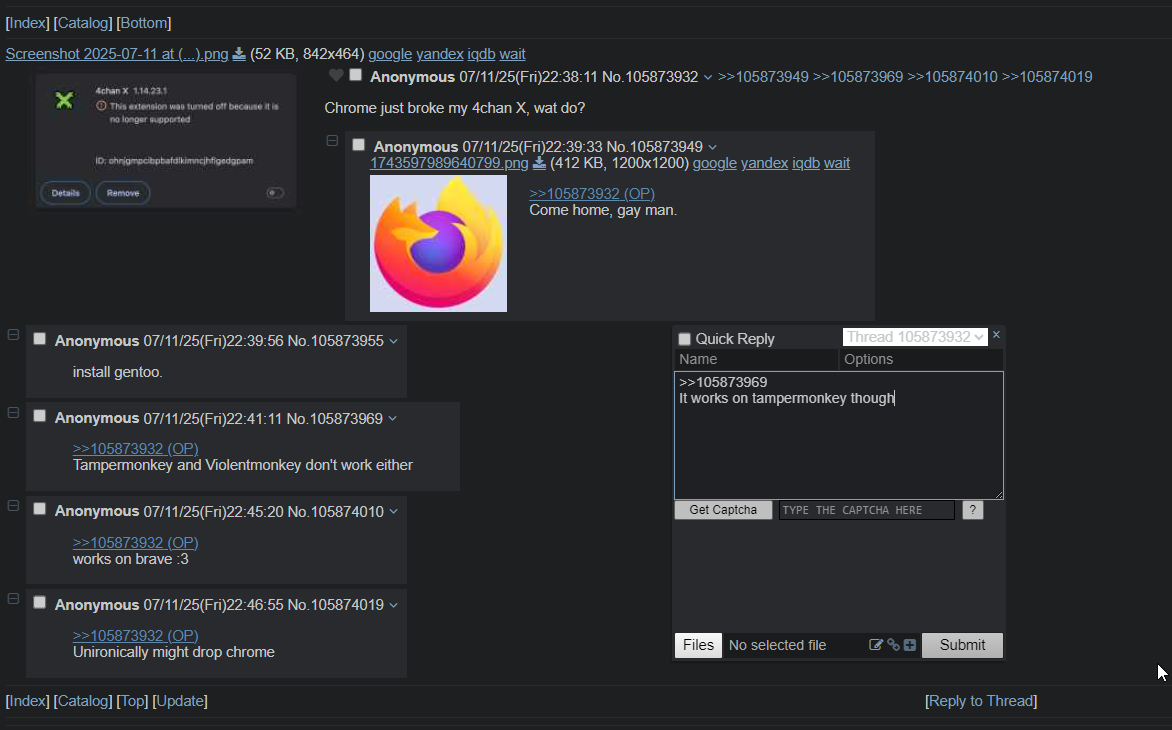Click the 'No selected file' label
Image resolution: width=1172 pixels, height=730 pixels.
777,645
